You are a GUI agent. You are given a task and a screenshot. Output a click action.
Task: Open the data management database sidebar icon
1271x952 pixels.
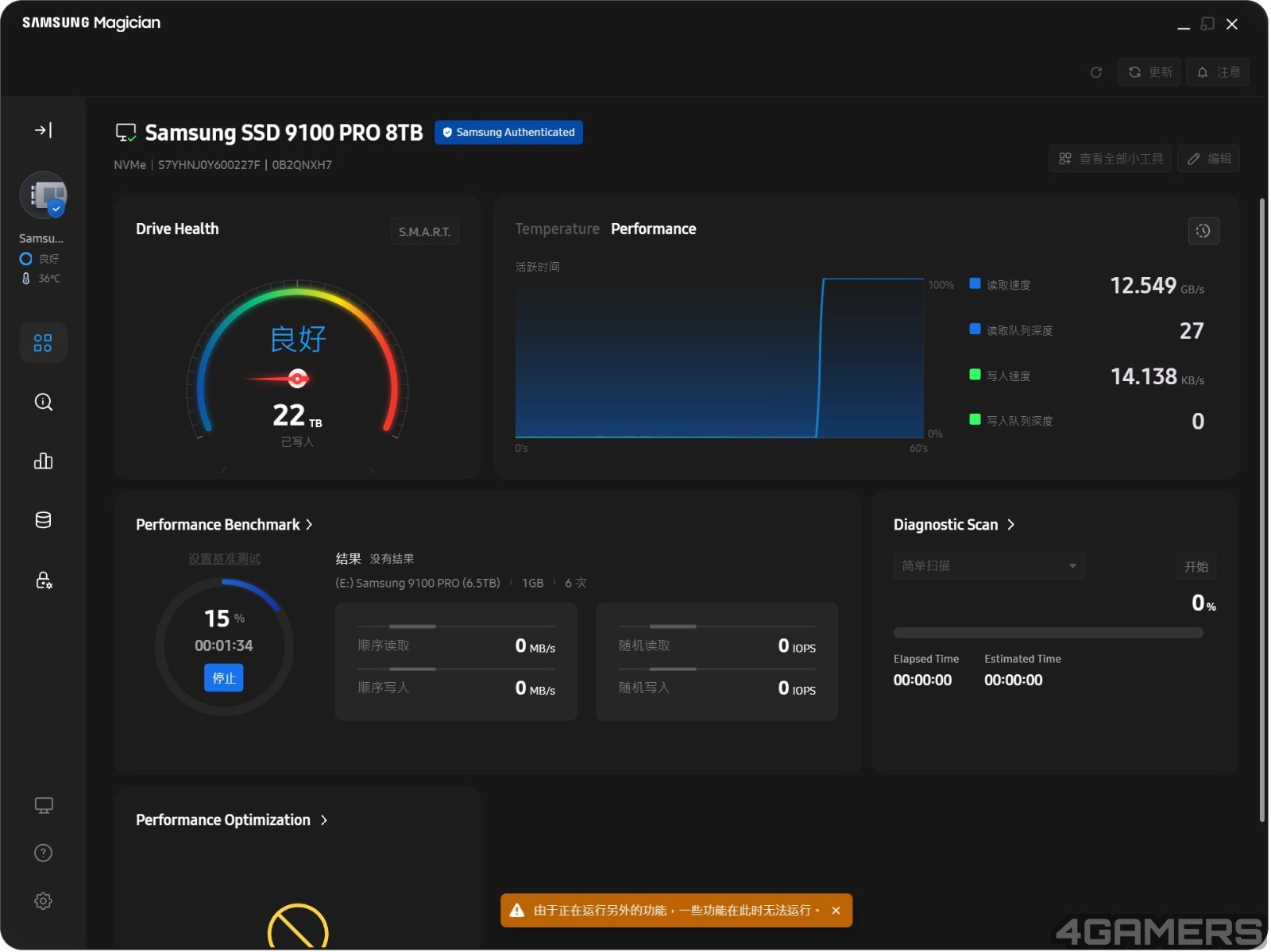tap(43, 521)
